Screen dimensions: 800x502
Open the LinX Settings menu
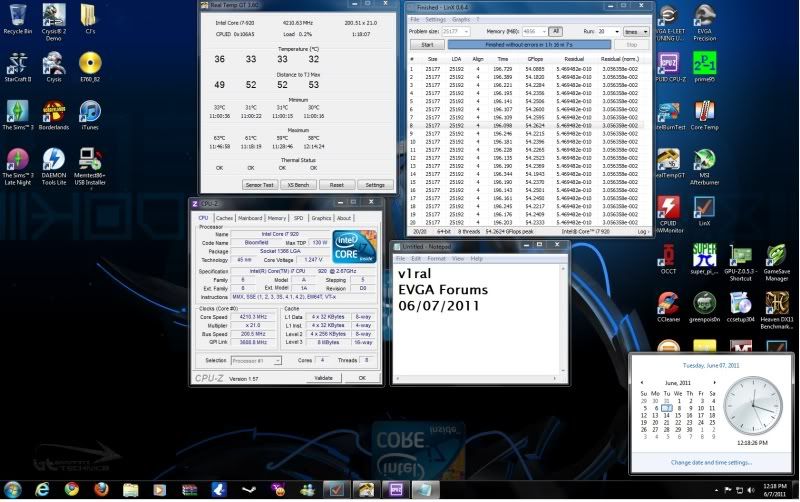coord(435,19)
